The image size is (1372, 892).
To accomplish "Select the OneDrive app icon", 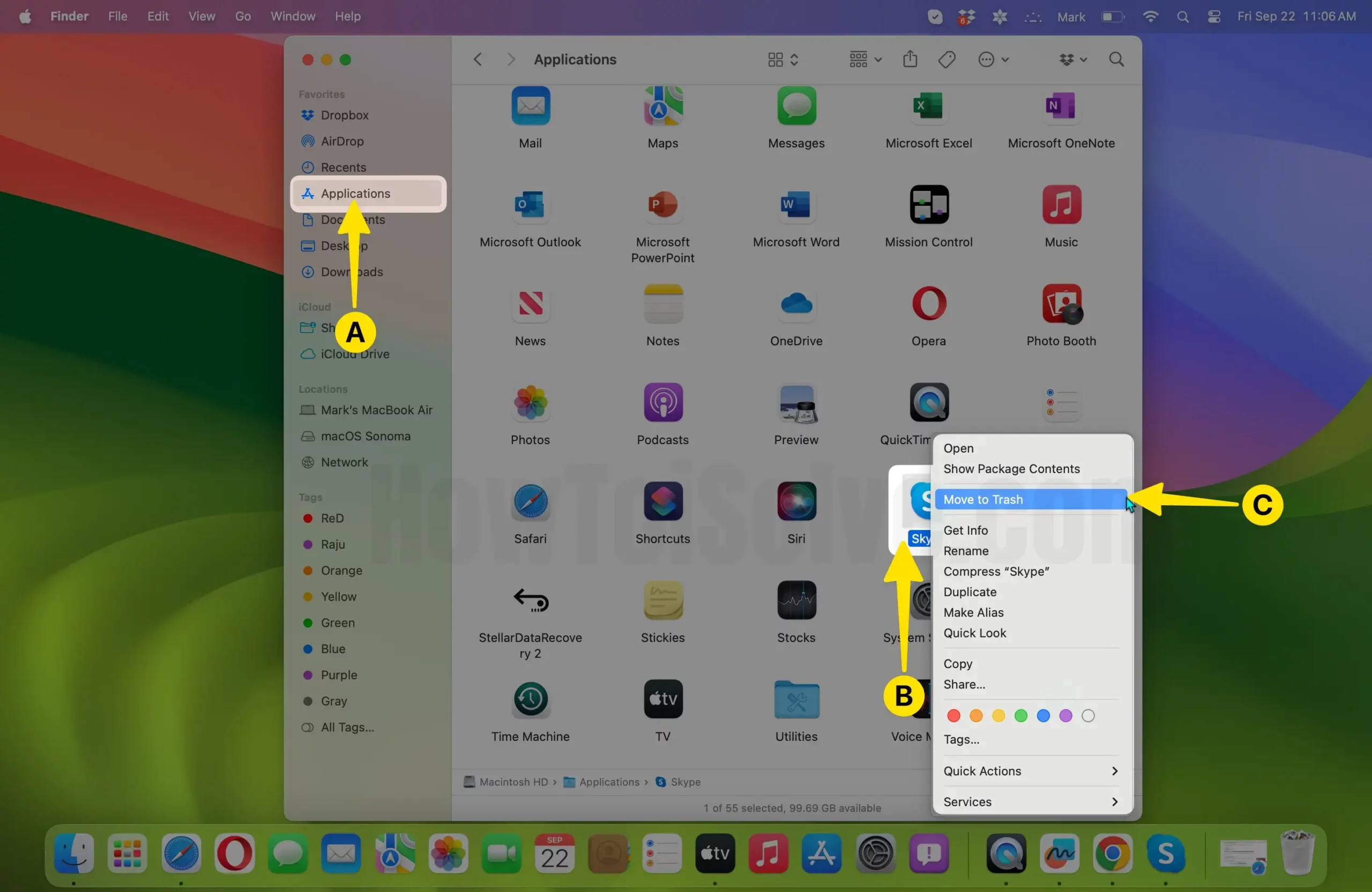I will (796, 304).
